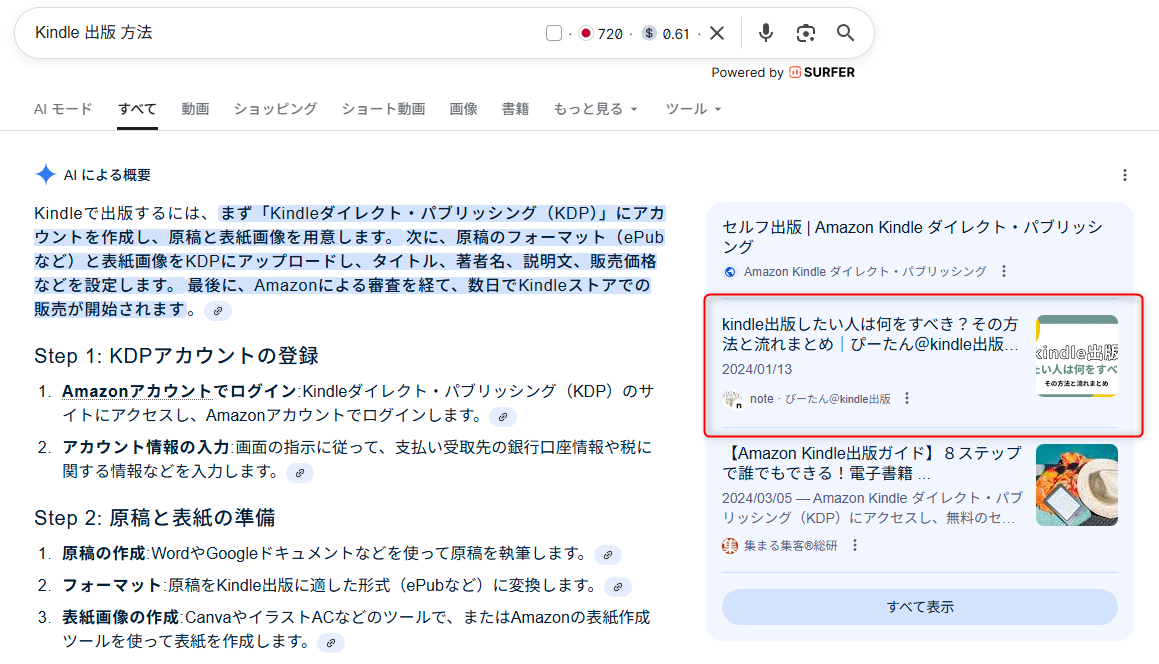The width and height of the screenshot is (1159, 664).
Task: Open AI overview three-dot options menu
Action: tap(1125, 175)
